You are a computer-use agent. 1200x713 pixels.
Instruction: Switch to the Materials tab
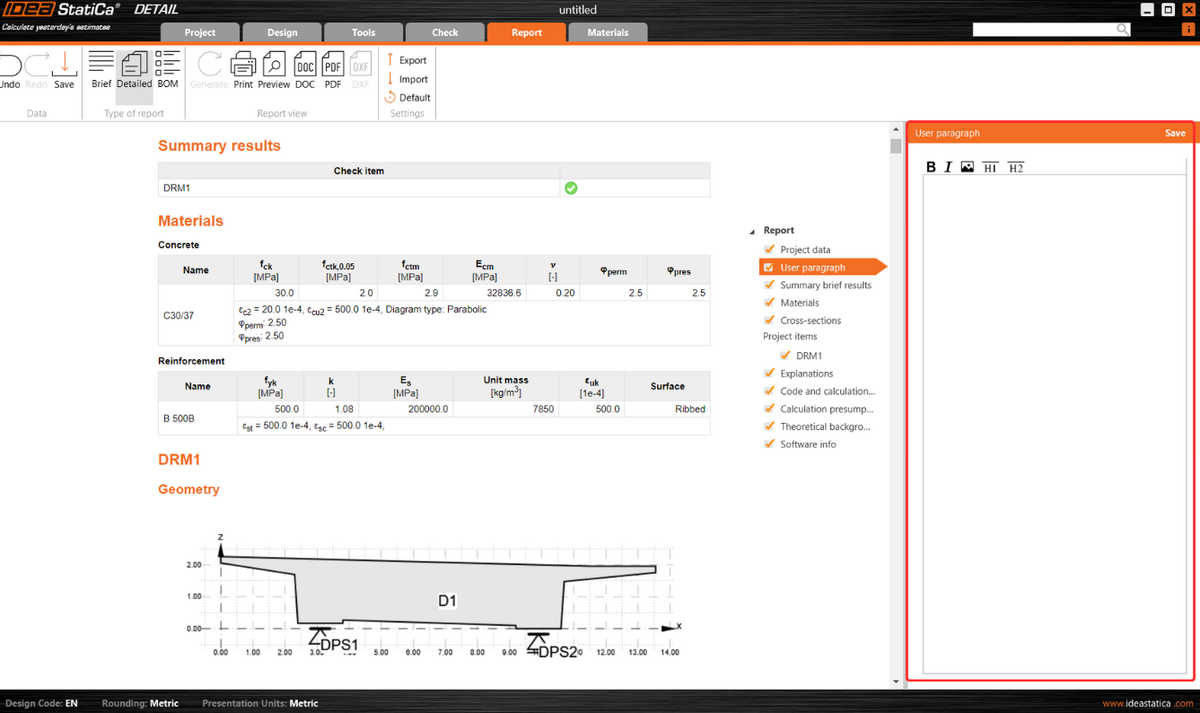(607, 32)
